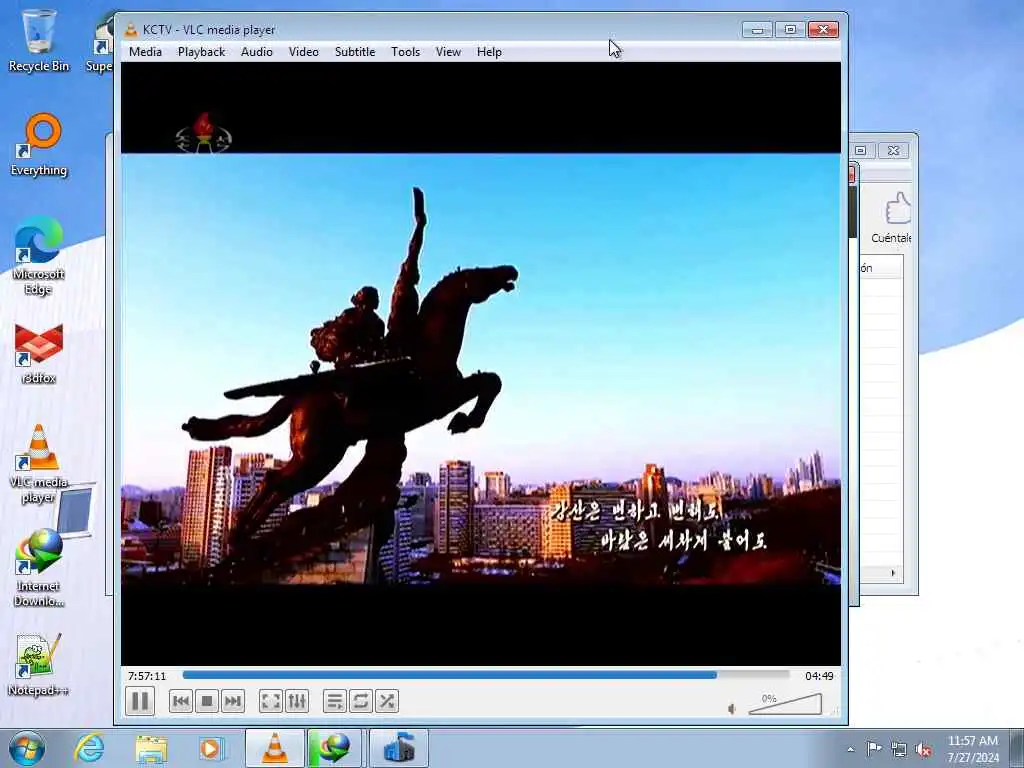This screenshot has width=1024, height=768.
Task: Switch to Internet Download Manager taskbar button
Action: click(x=335, y=748)
